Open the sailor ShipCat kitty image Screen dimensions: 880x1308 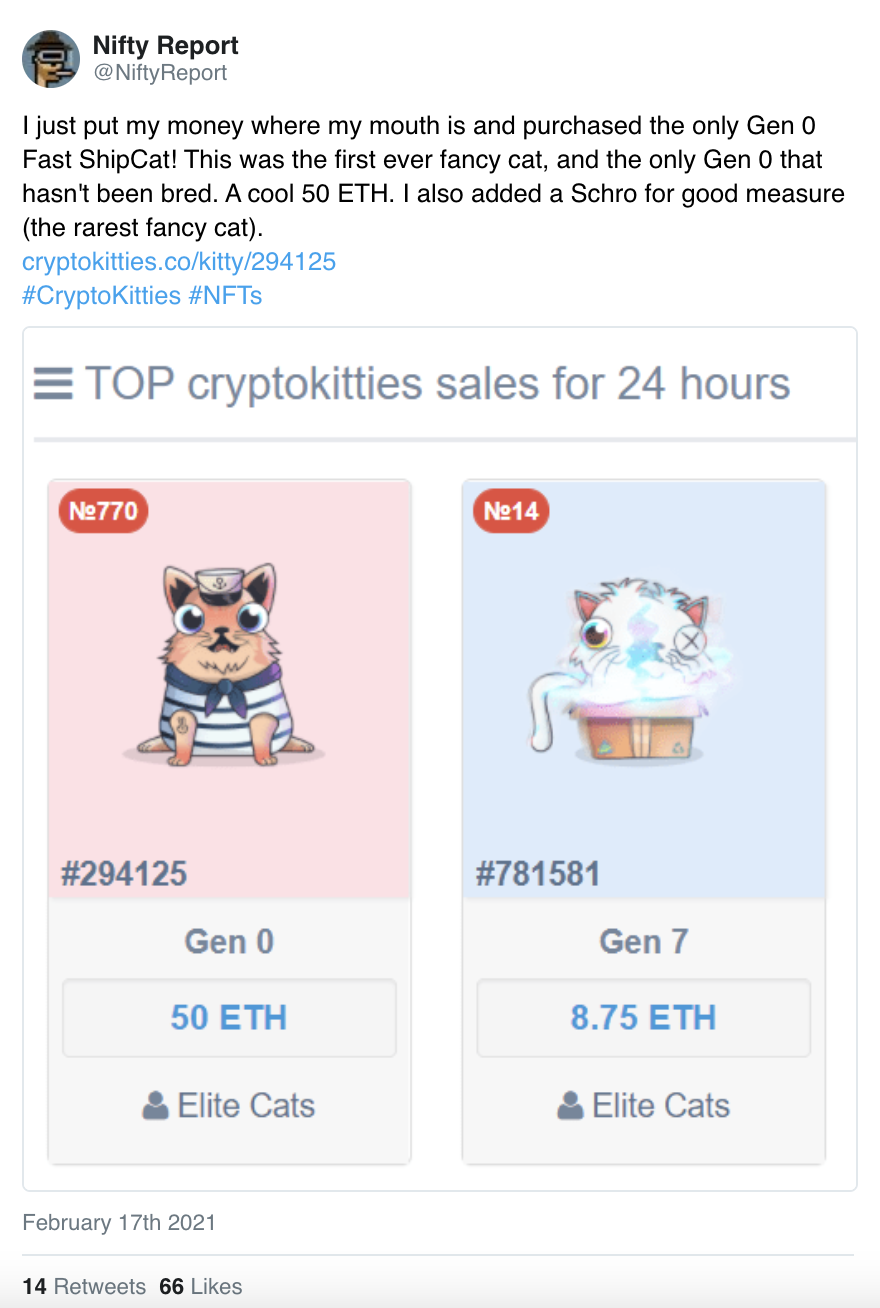pos(225,664)
